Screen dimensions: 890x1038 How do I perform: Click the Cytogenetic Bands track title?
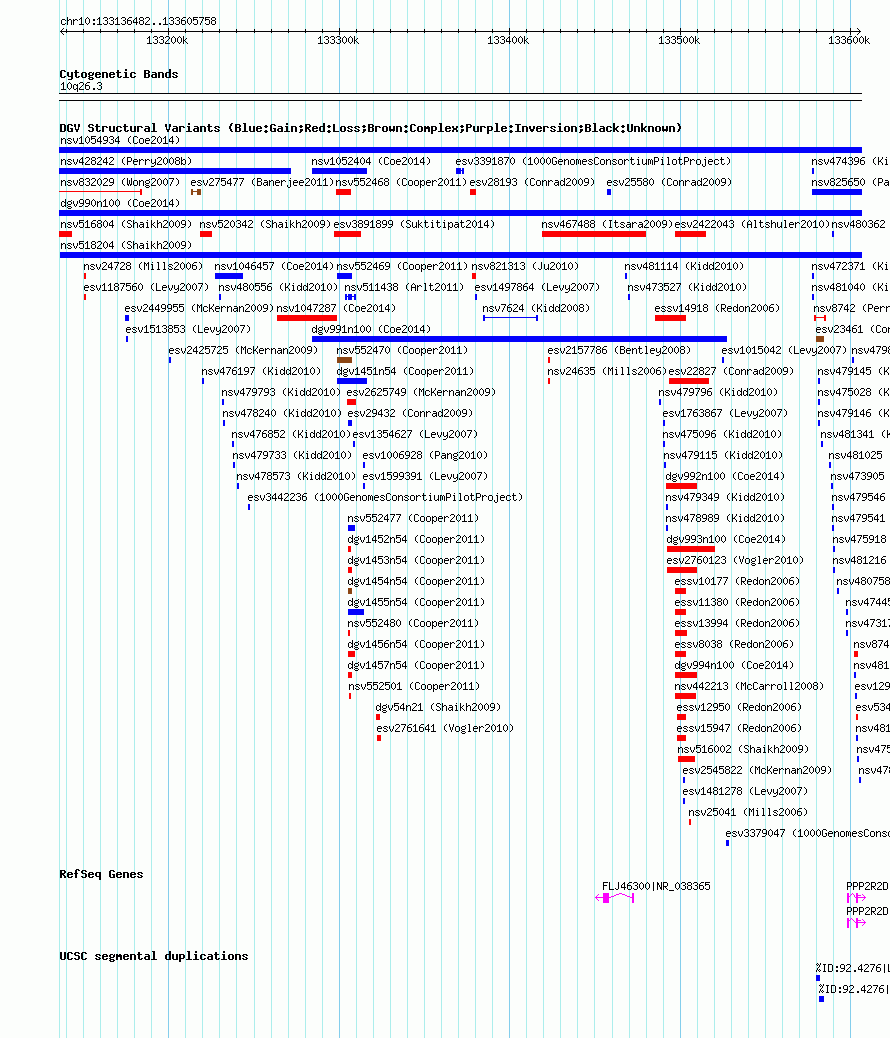coord(119,74)
